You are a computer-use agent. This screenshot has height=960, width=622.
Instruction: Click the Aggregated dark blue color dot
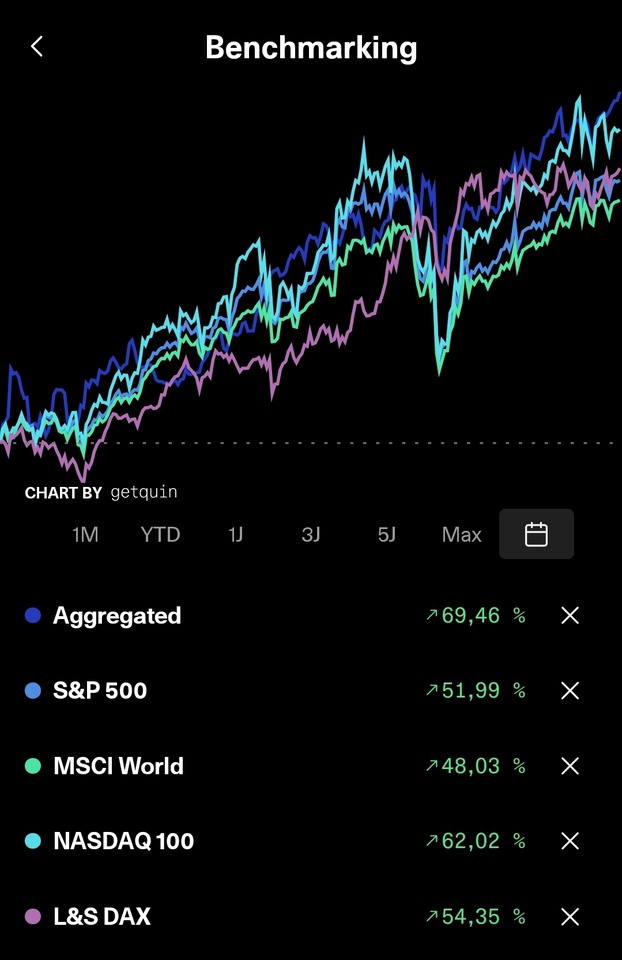(x=33, y=616)
